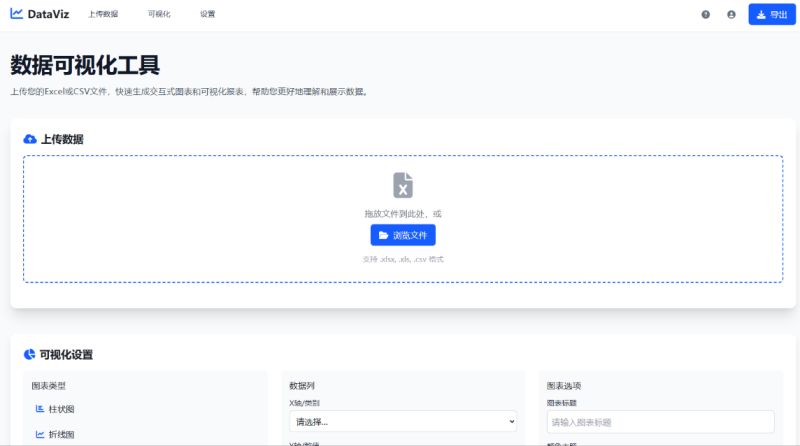Image resolution: width=800 pixels, height=446 pixels.
Task: Open the 可视化 navigation menu item
Action: coord(159,14)
